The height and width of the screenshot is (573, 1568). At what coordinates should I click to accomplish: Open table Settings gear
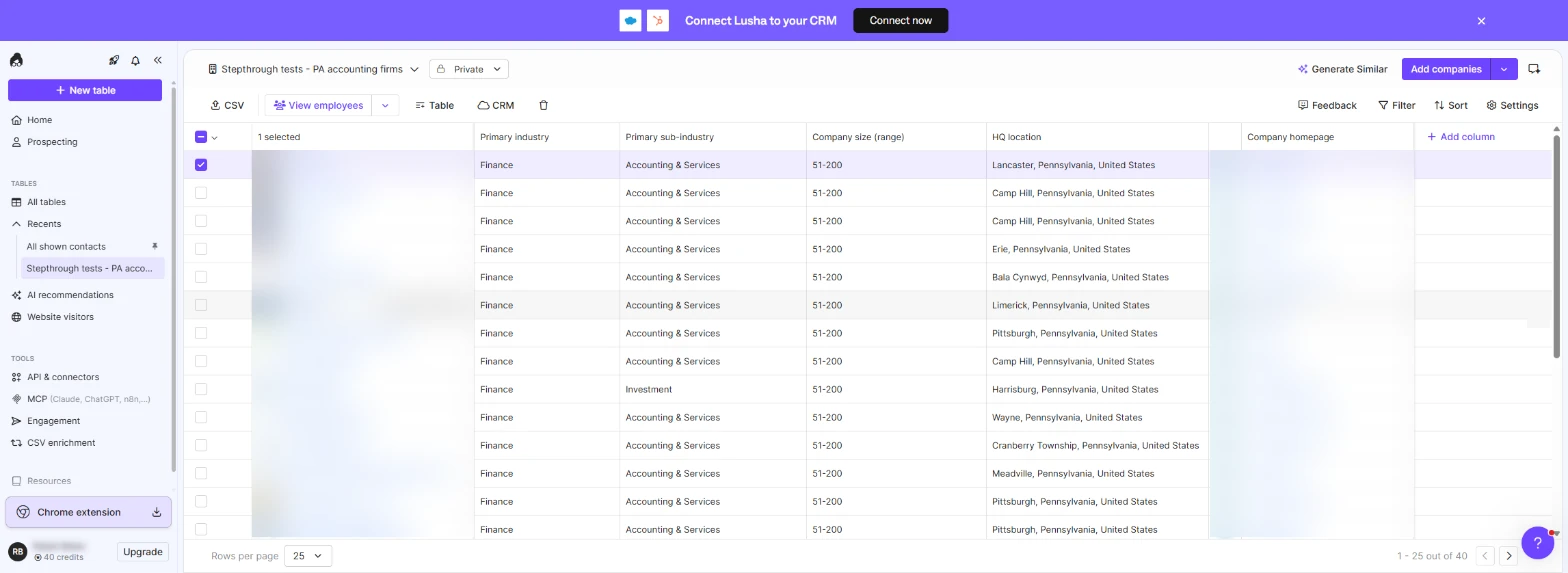point(1512,105)
